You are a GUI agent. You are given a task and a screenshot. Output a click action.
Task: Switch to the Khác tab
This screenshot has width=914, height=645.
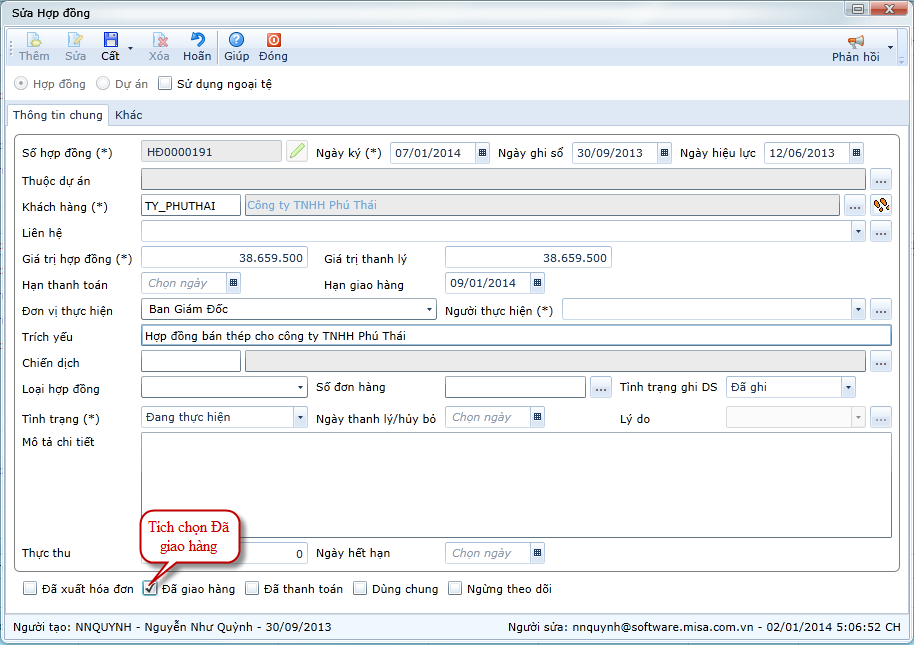coord(128,115)
